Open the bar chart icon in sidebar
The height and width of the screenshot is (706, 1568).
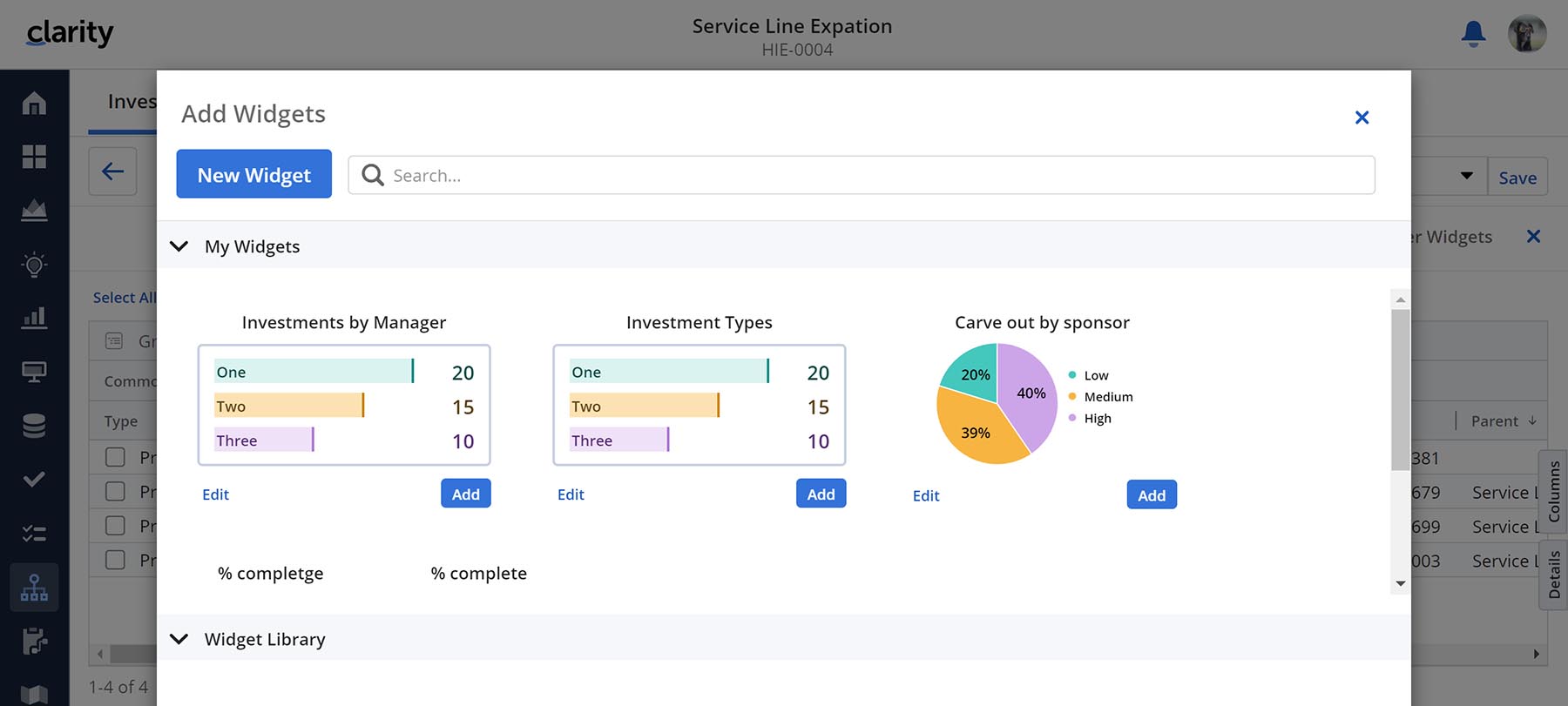point(34,318)
